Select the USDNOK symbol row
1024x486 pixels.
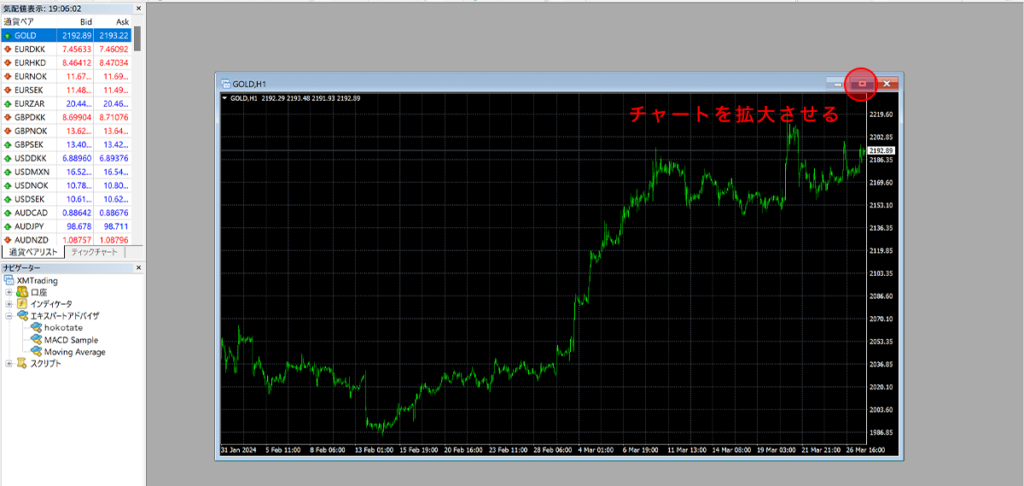pyautogui.click(x=67, y=186)
